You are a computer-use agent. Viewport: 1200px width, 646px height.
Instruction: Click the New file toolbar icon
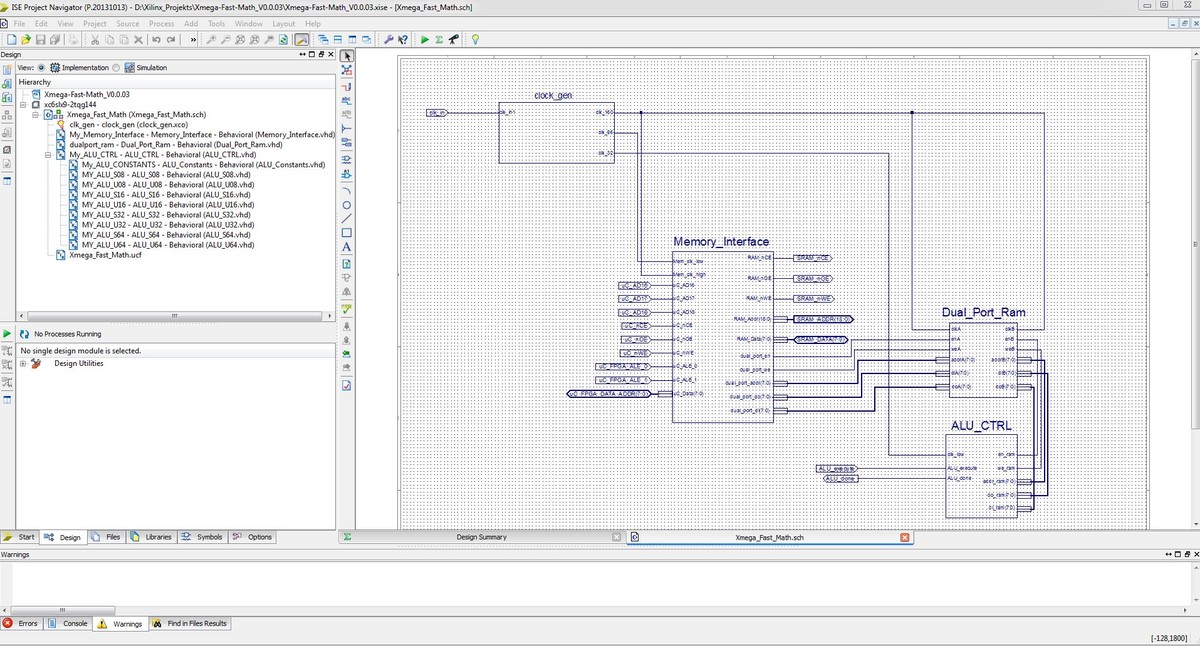(11, 40)
